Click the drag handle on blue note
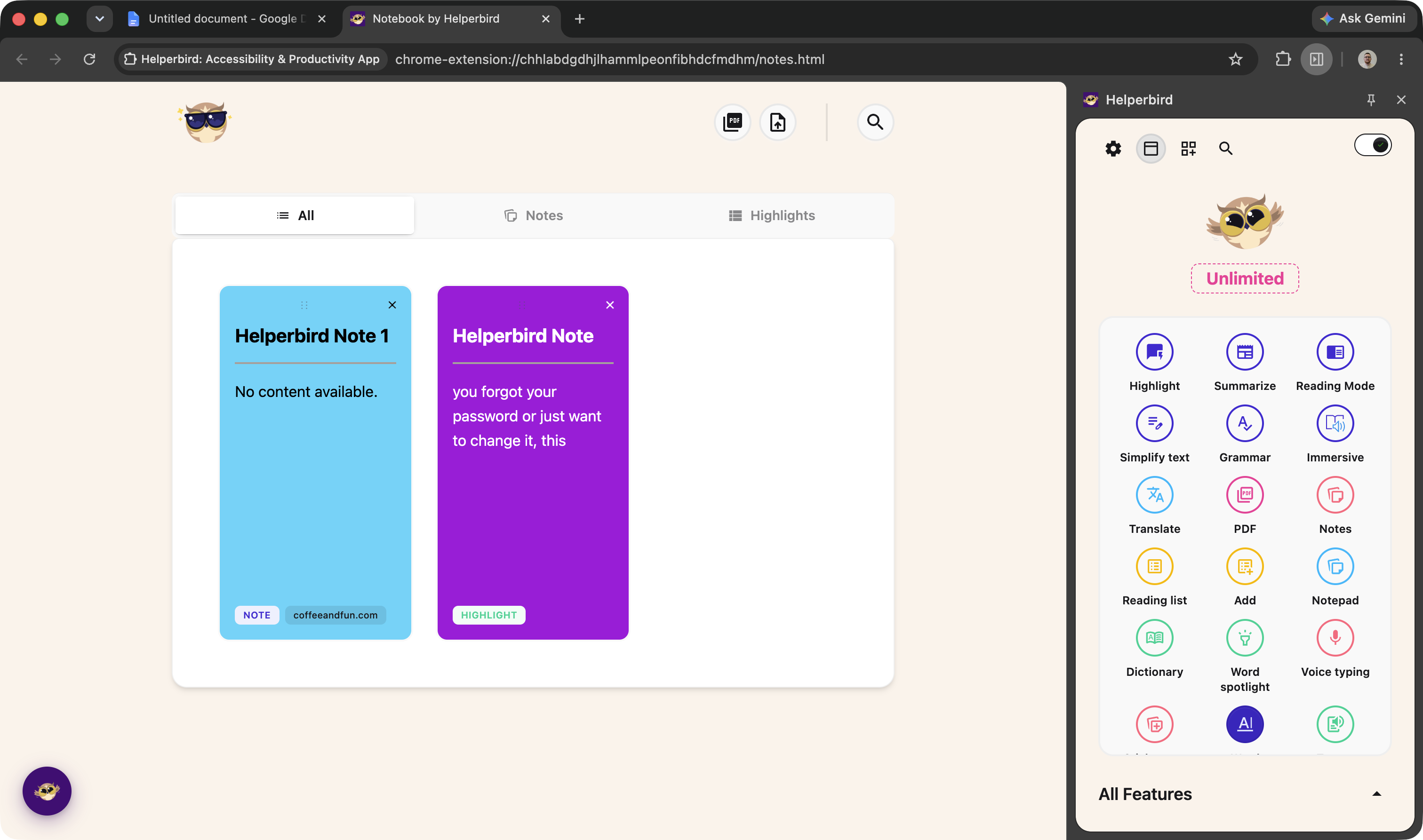This screenshot has height=840, width=1423. 304,304
